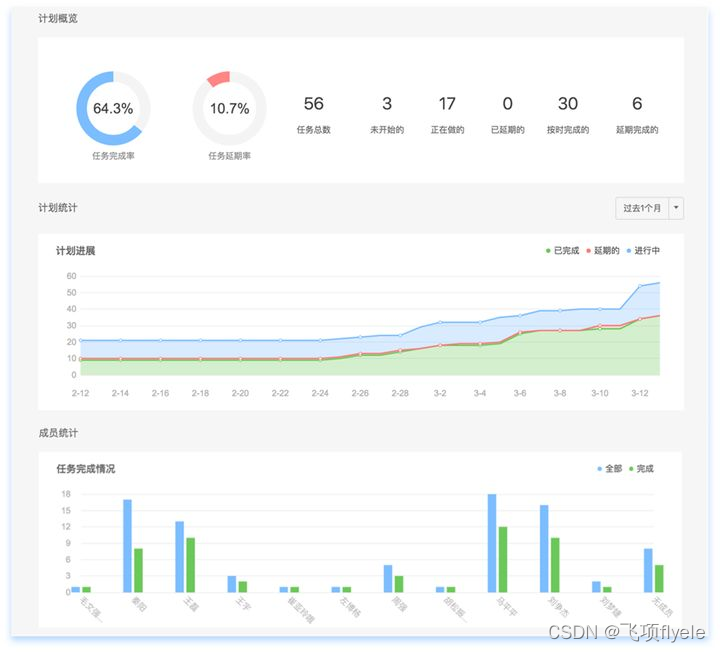Screen dimensions: 720x652
Task: Select the 3 未开始的 statistic
Action: click(387, 115)
